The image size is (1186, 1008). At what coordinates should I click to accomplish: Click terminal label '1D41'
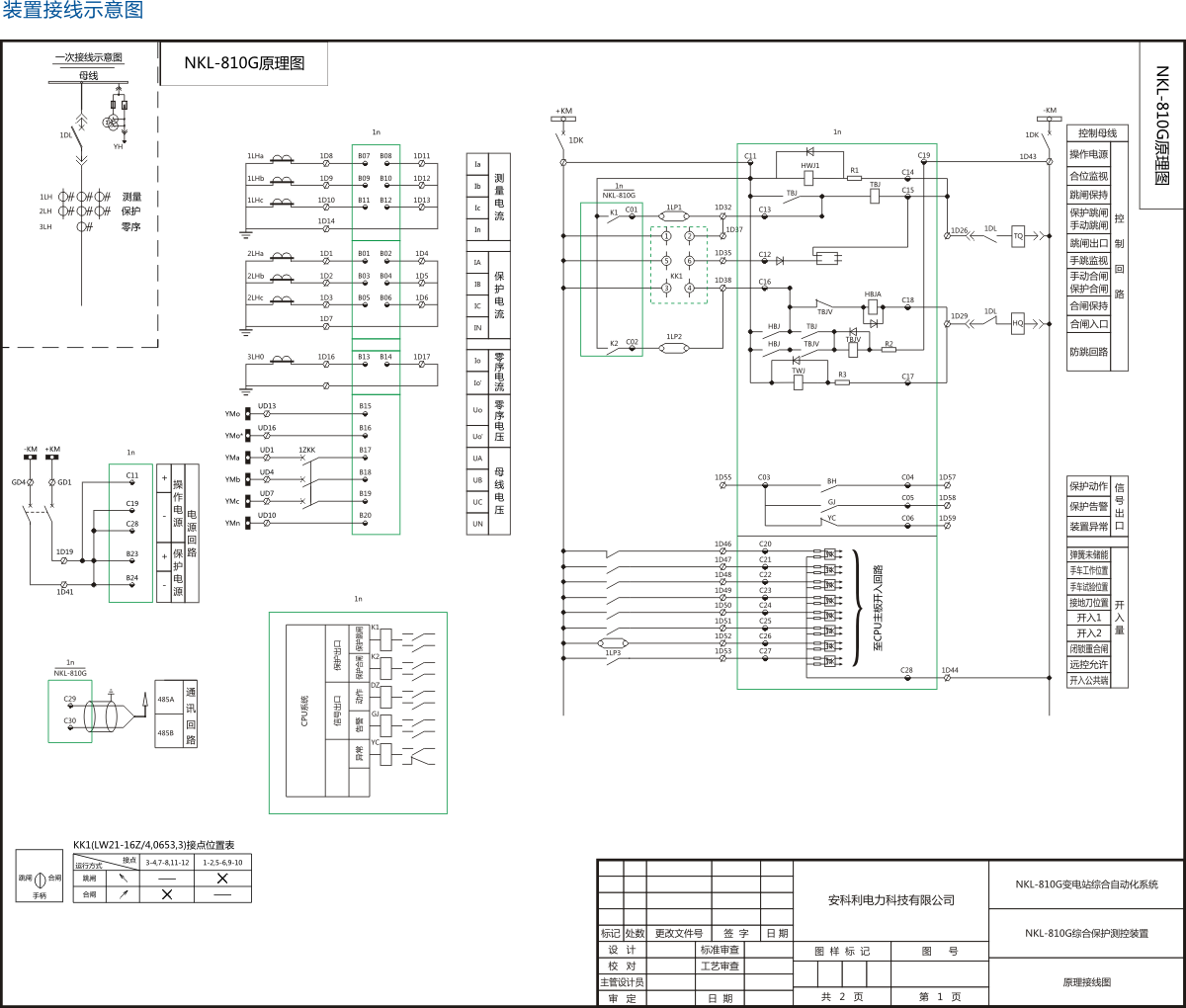point(64,592)
